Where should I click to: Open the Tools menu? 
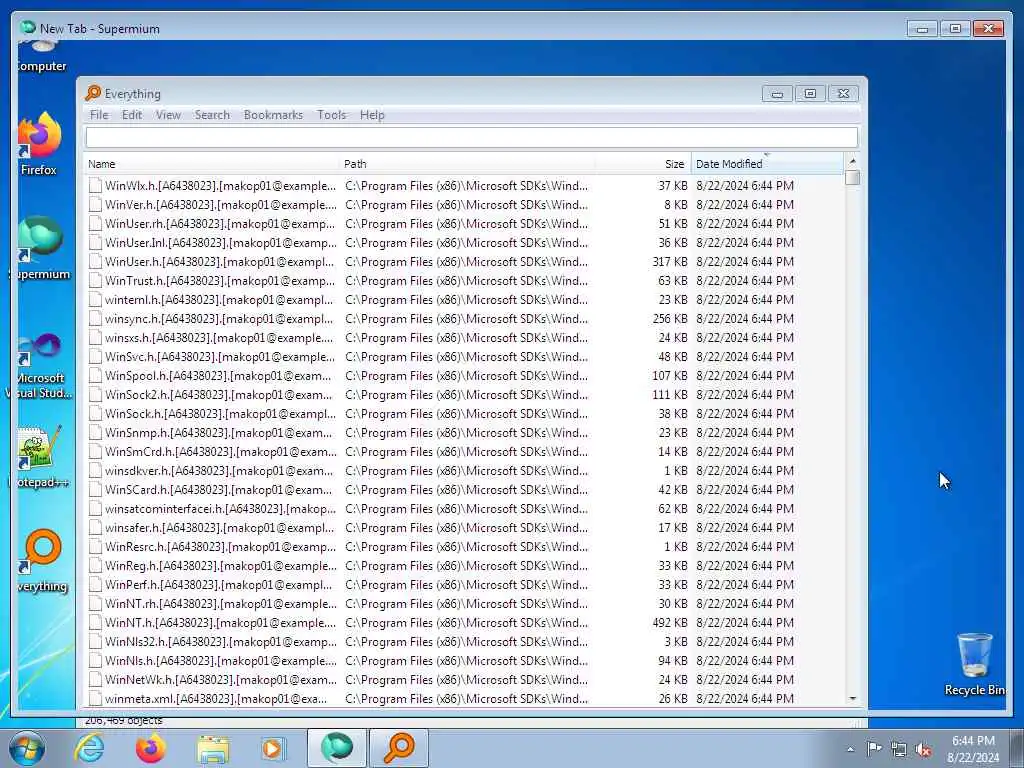[x=332, y=115]
